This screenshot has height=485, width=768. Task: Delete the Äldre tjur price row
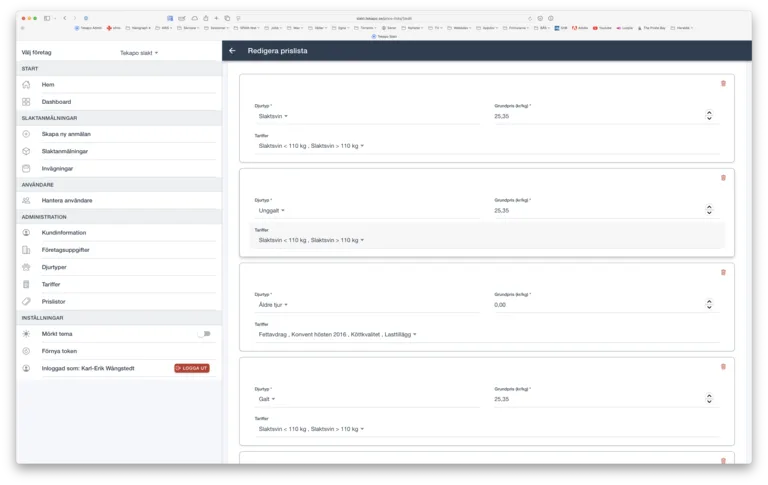click(x=723, y=272)
